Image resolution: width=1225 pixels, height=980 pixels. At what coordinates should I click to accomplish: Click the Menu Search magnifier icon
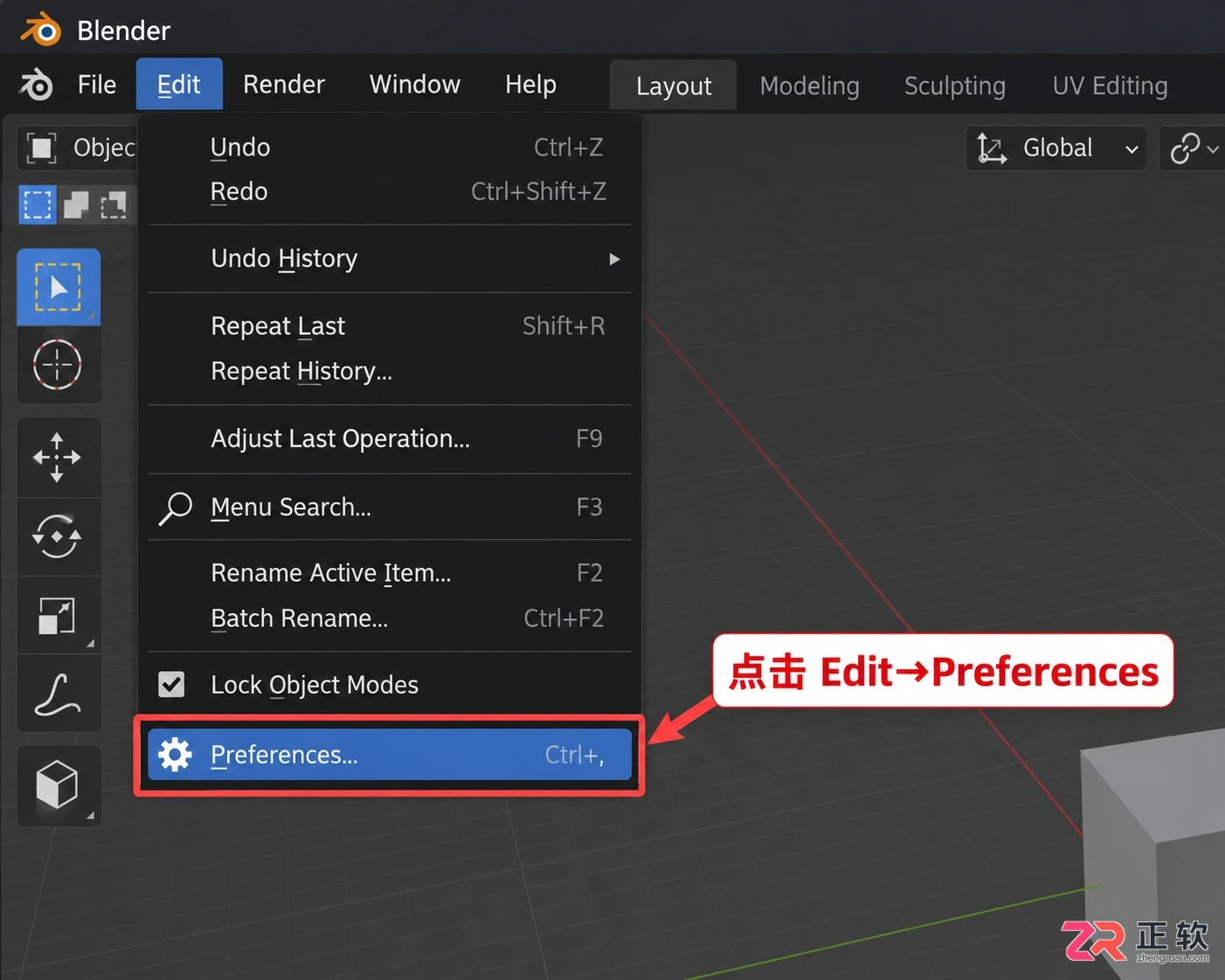pyautogui.click(x=175, y=507)
